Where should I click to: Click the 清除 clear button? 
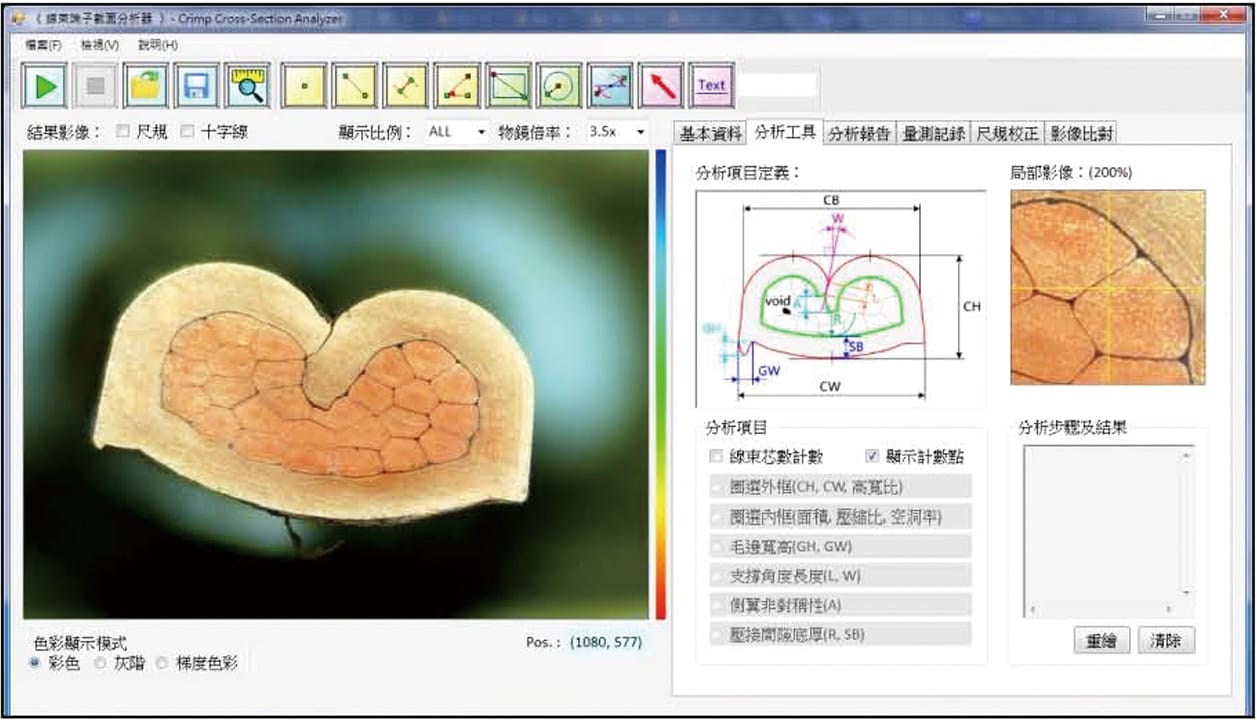click(x=1166, y=641)
